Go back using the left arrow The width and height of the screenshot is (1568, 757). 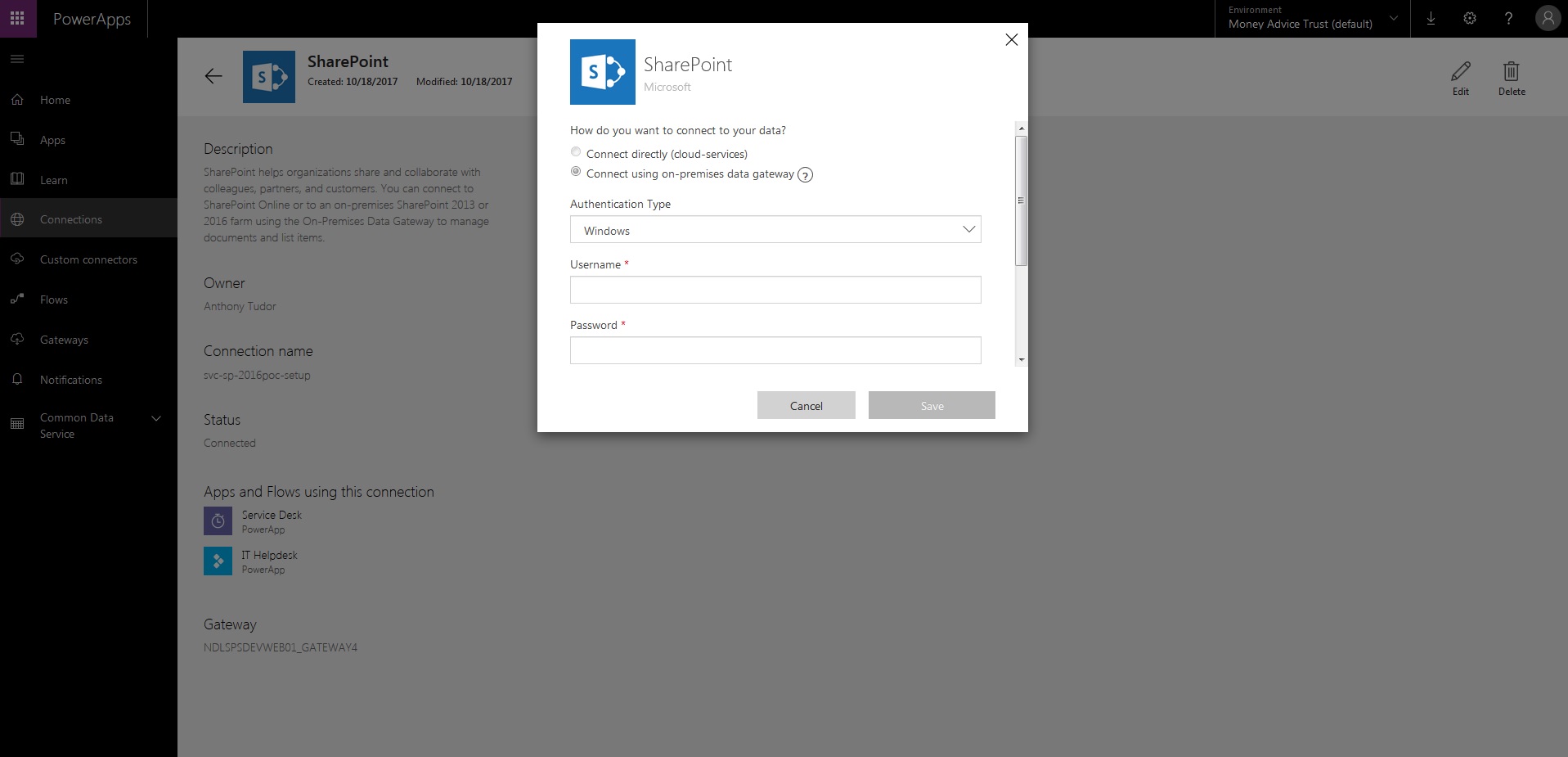[213, 76]
